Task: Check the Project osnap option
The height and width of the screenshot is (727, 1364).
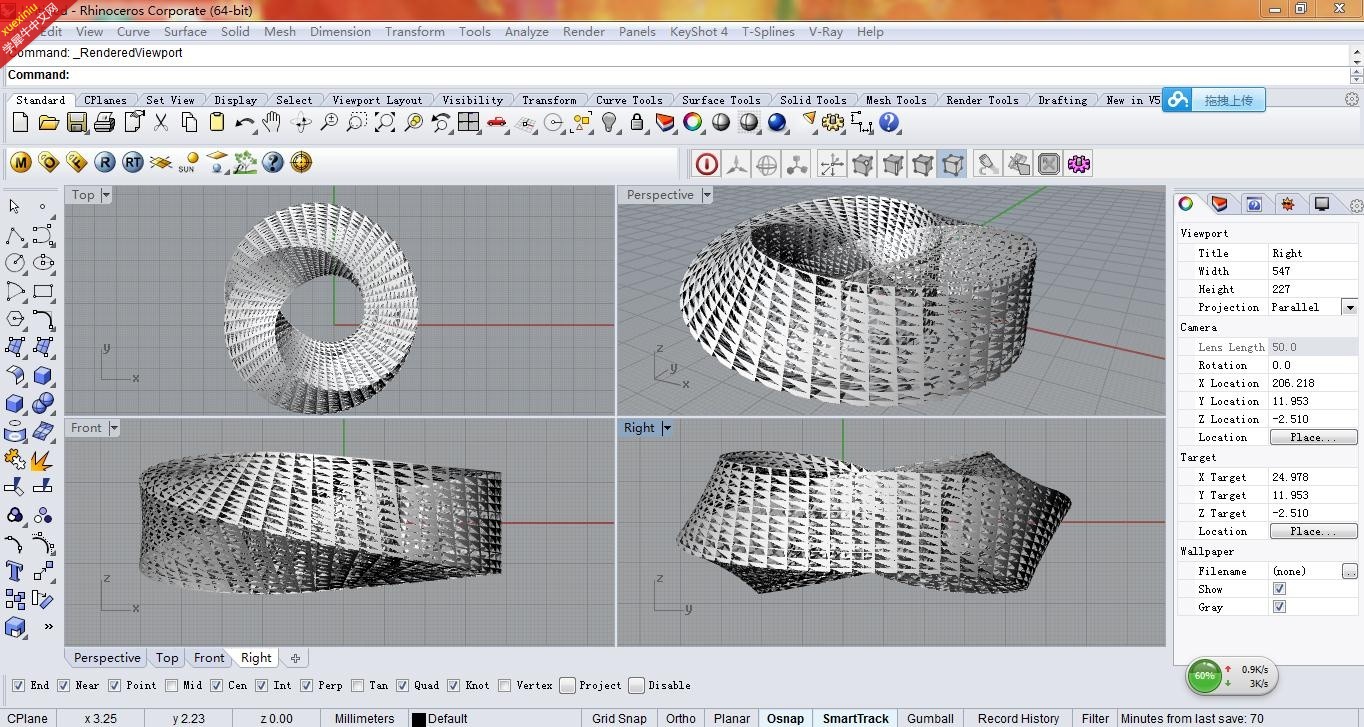Action: 567,686
